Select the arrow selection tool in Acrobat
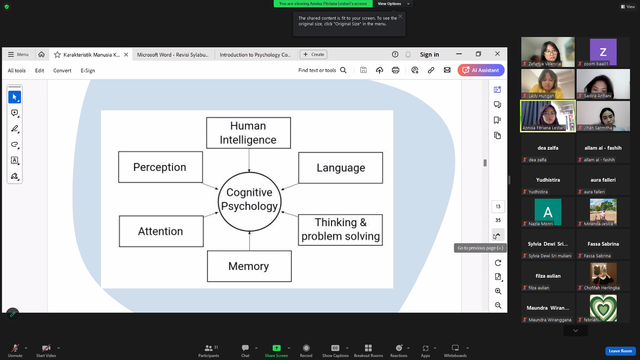 tap(15, 97)
